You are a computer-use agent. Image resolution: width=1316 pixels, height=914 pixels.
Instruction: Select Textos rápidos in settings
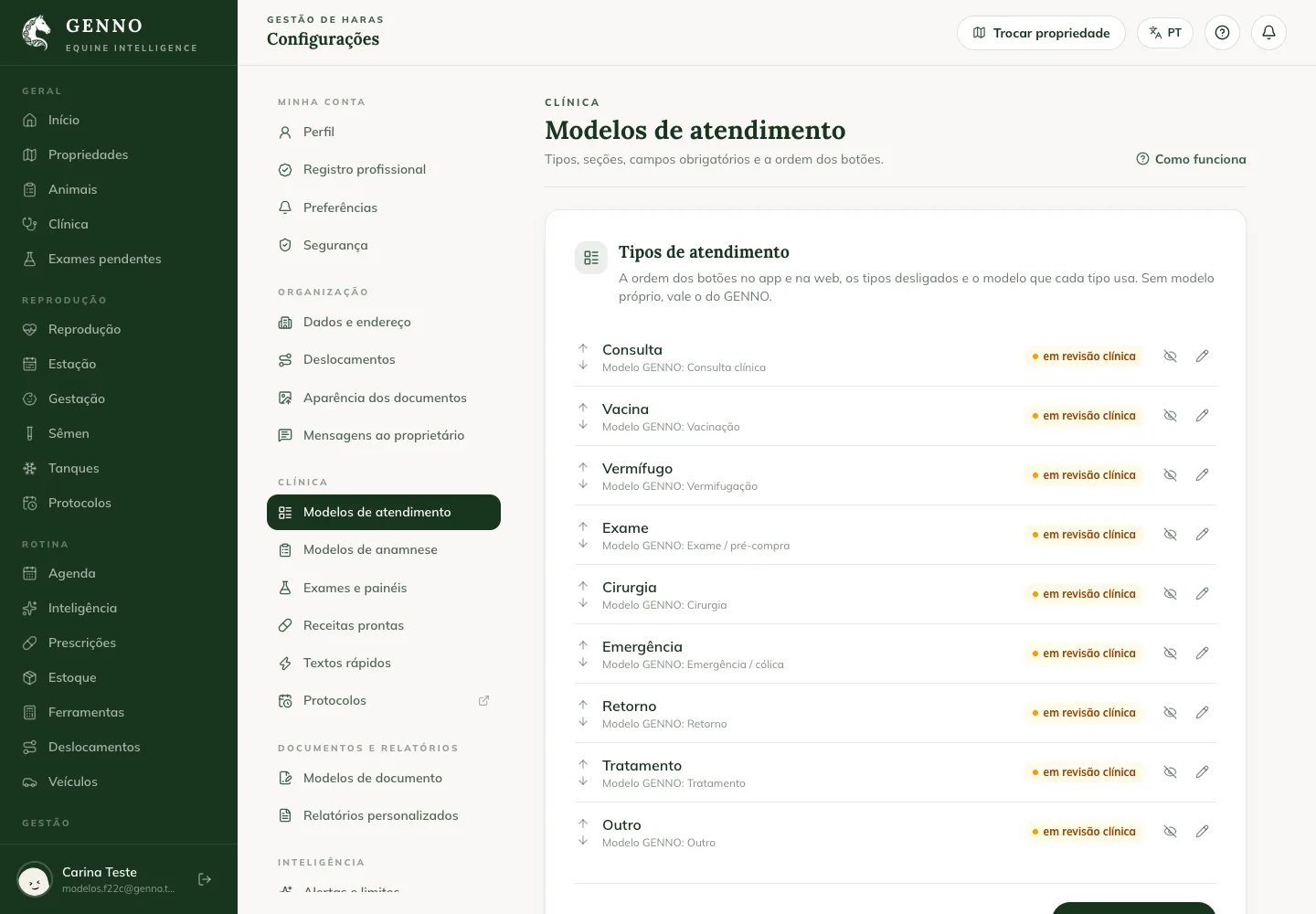click(x=384, y=663)
